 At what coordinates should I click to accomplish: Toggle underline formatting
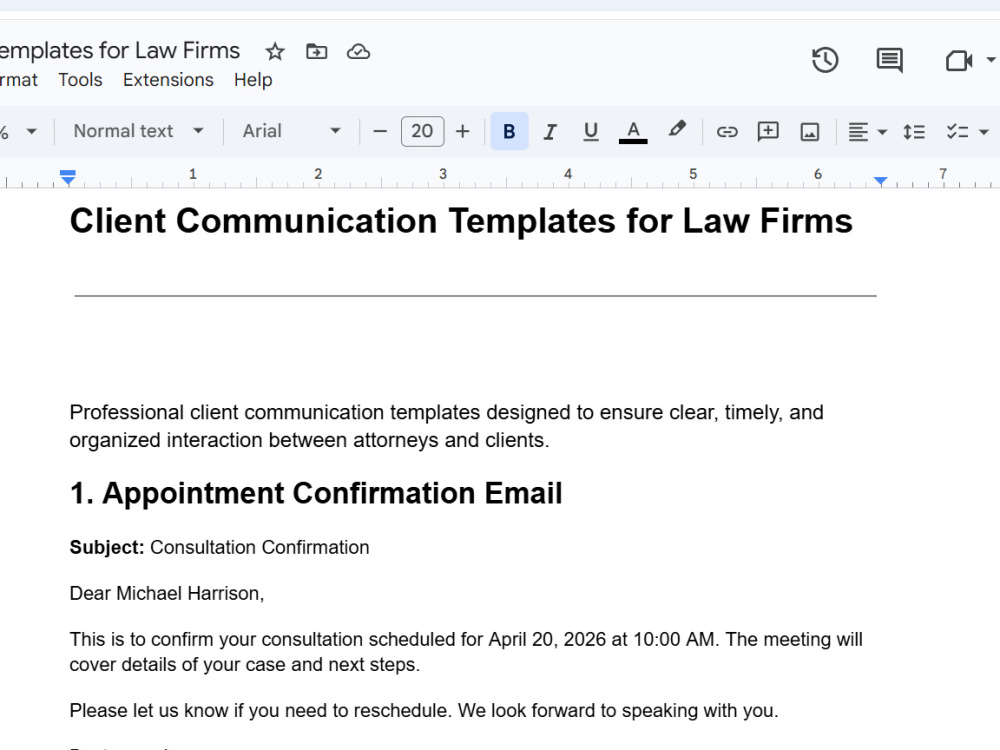[x=591, y=131]
